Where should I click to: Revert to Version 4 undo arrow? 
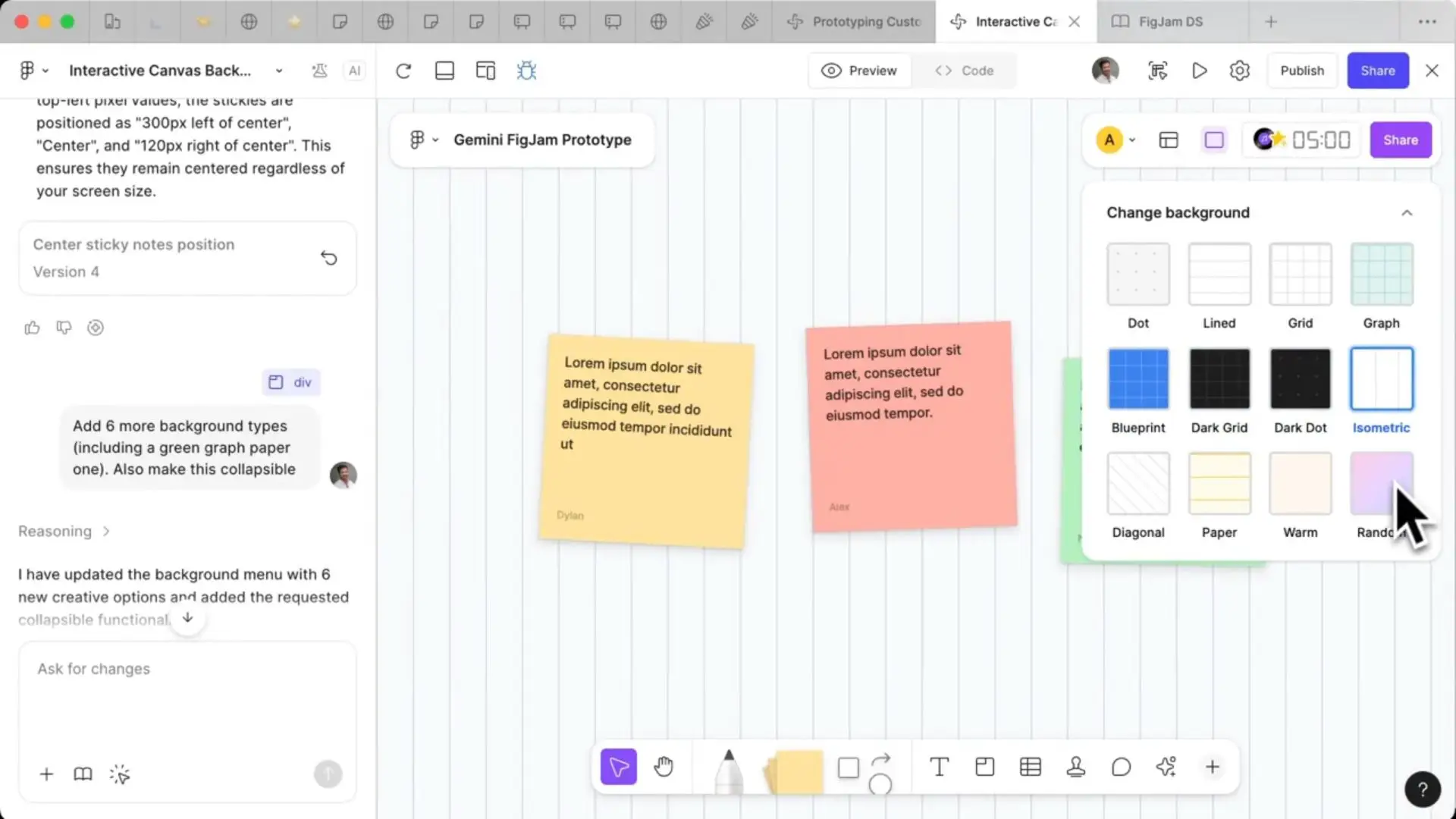tap(328, 258)
